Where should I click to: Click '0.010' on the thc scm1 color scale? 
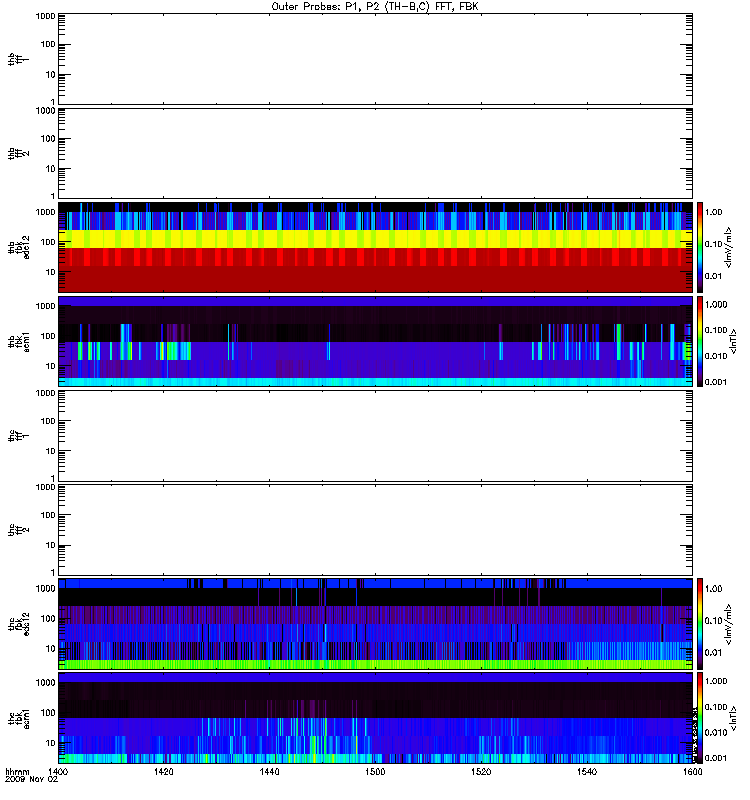point(716,732)
